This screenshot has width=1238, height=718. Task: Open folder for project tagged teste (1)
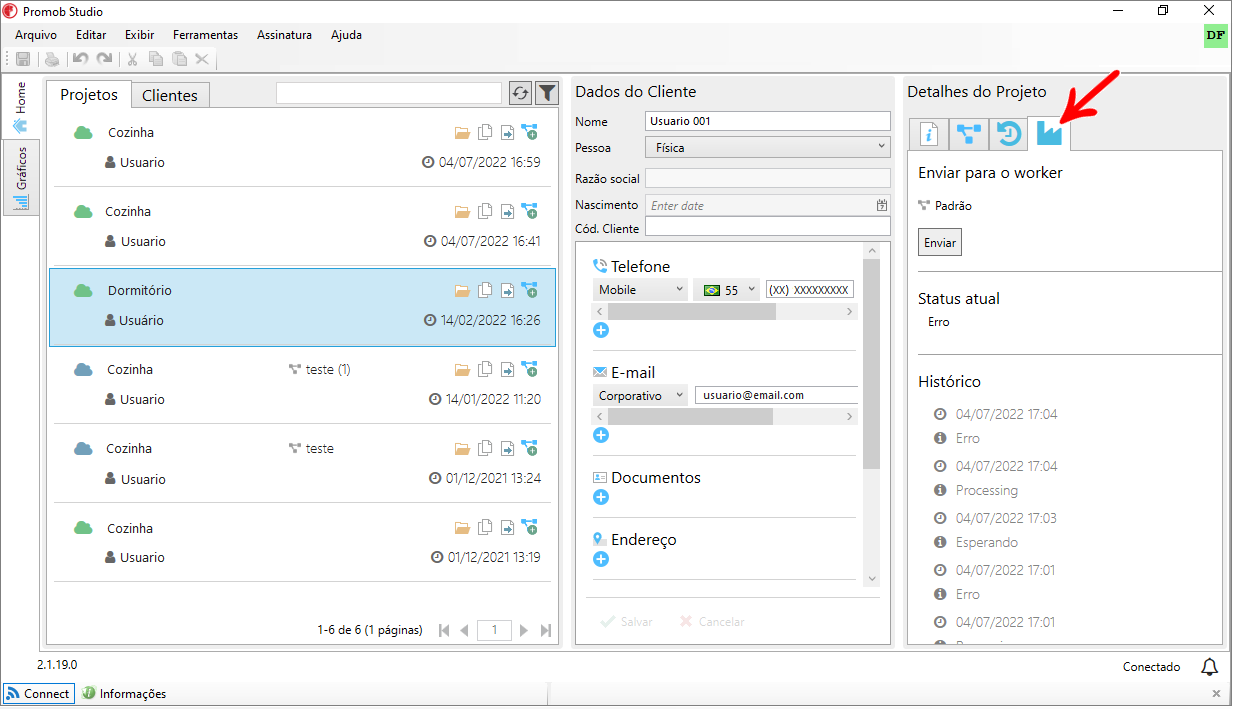point(462,369)
